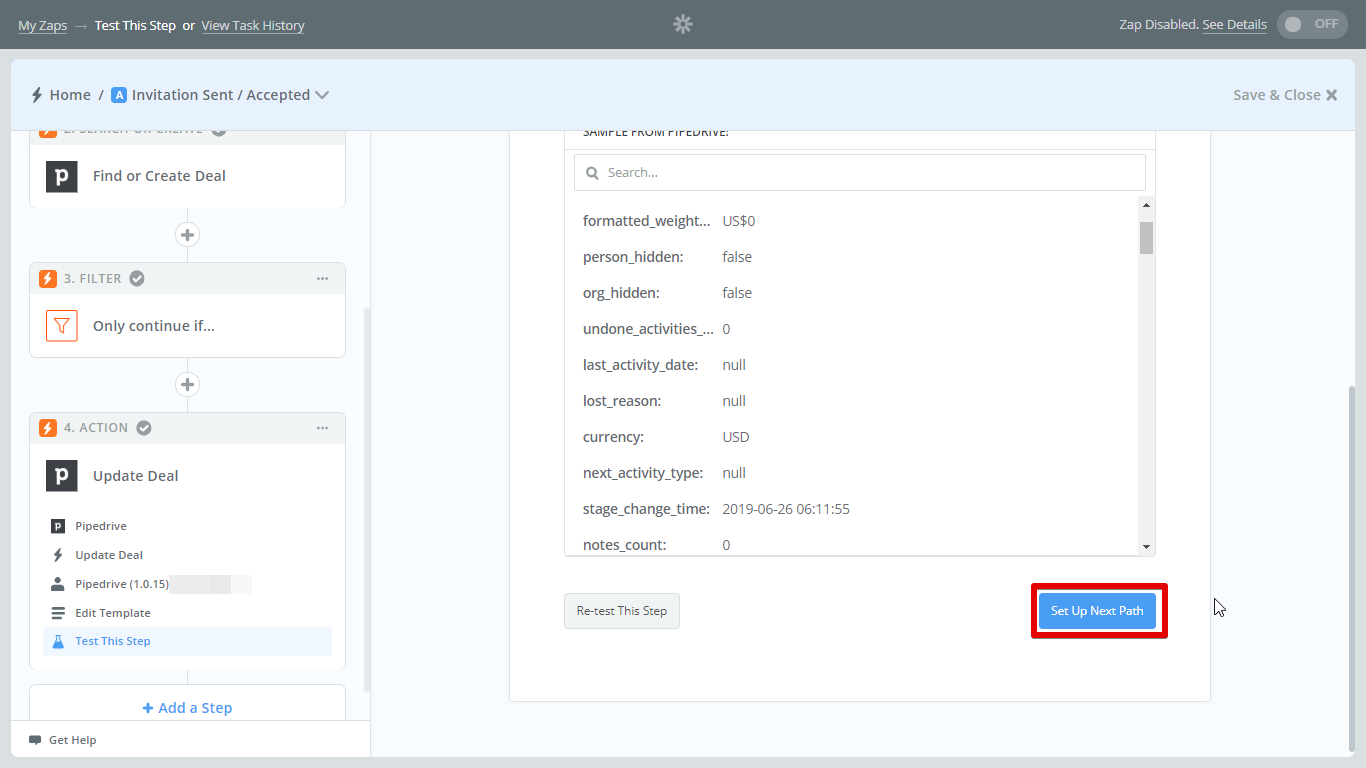The width and height of the screenshot is (1366, 768).
Task: Open the Pipedrive (1.0.15) account substep
Action: (187, 584)
